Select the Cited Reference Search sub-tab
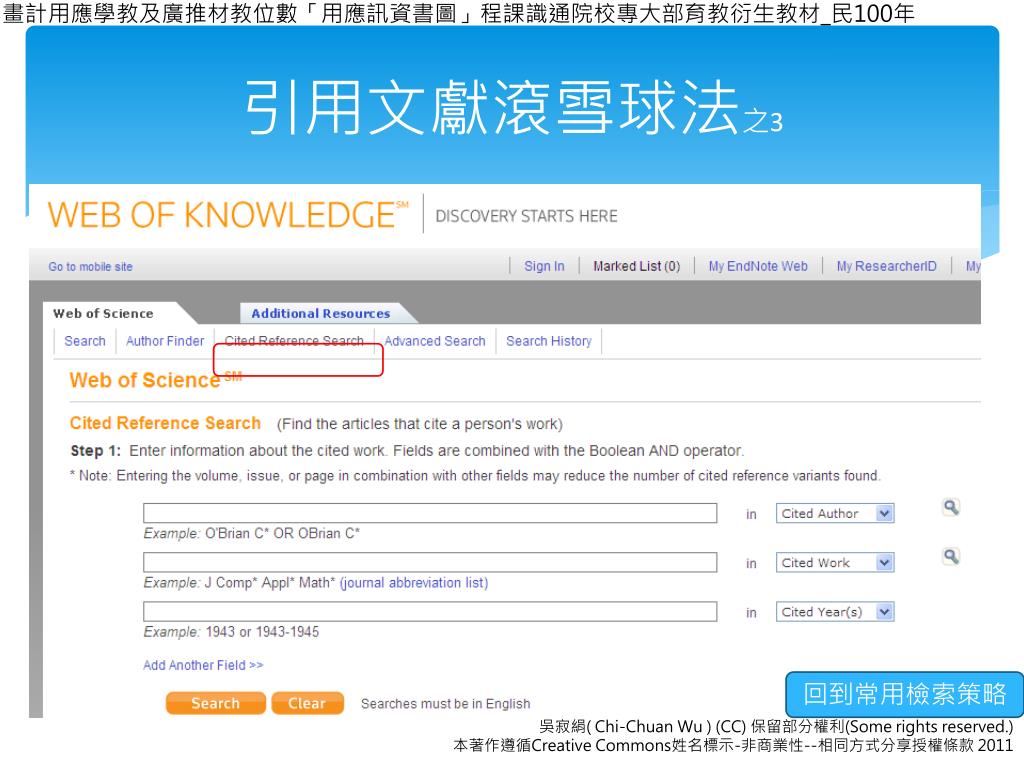The width and height of the screenshot is (1024, 768). [294, 341]
